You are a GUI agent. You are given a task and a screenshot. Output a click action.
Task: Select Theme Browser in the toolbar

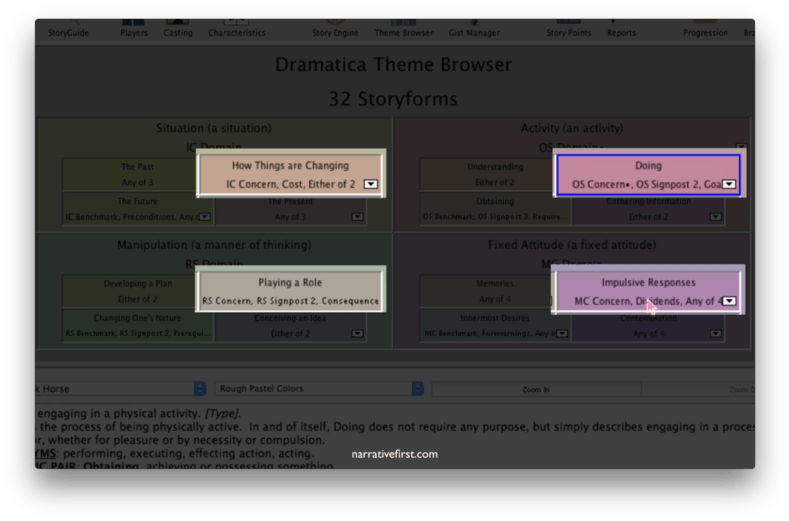tap(404, 29)
